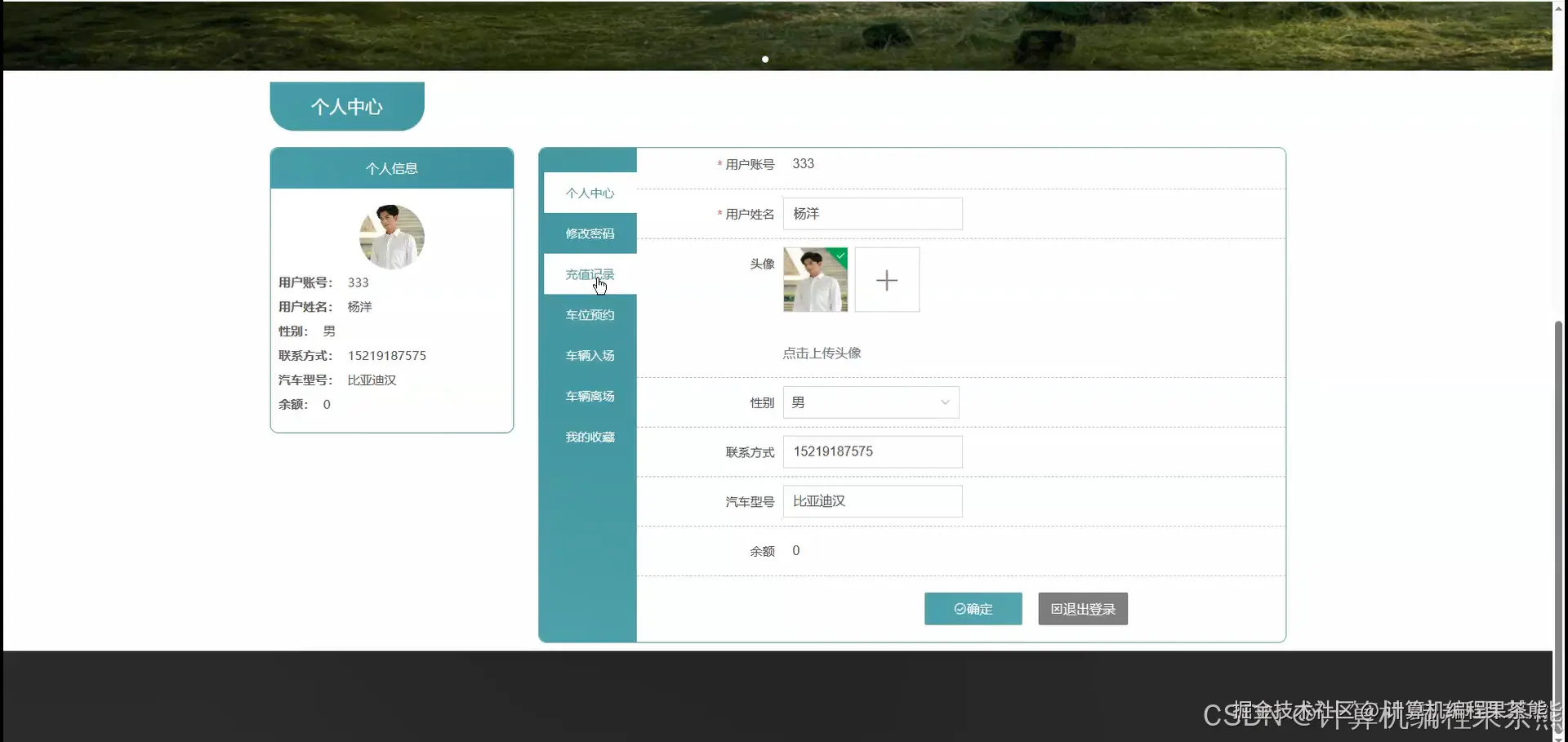Image resolution: width=1568 pixels, height=742 pixels.
Task: Click the 退出登录 logout button
Action: (x=1083, y=609)
